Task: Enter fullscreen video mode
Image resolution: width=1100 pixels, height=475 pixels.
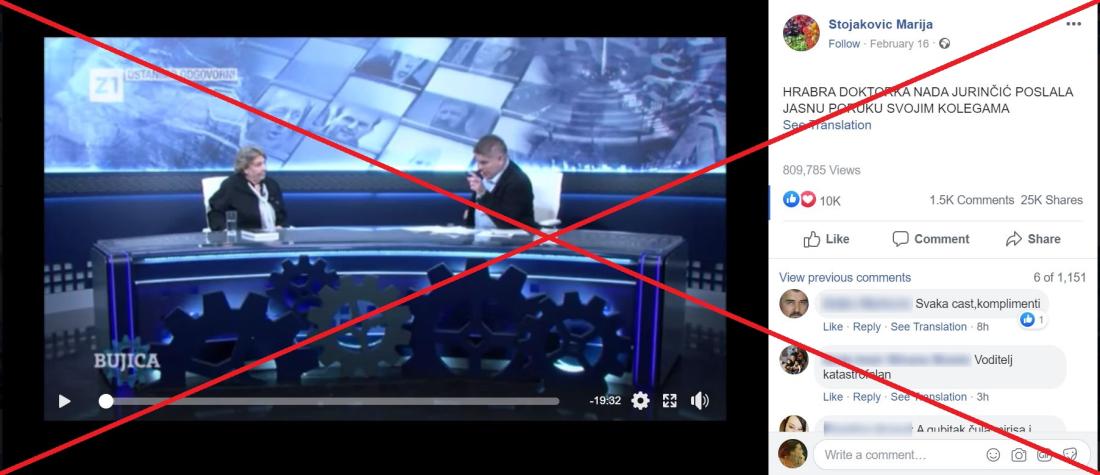Action: coord(670,401)
